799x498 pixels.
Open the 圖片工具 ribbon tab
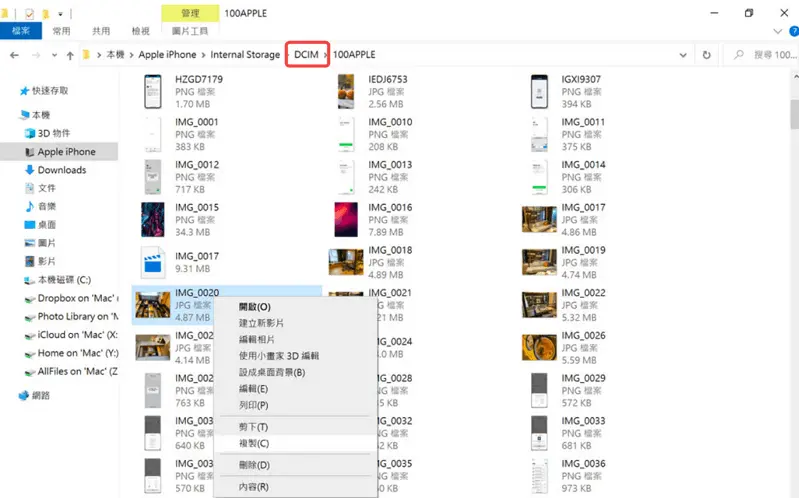(190, 31)
